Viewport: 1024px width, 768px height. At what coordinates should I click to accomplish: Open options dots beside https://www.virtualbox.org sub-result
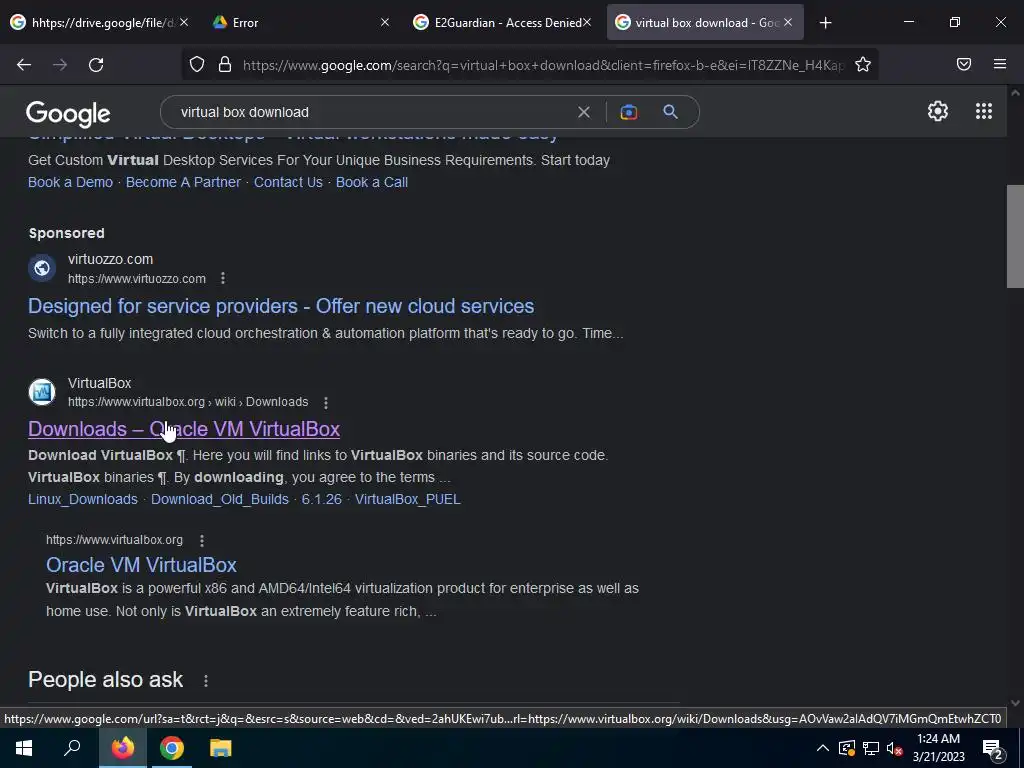202,540
